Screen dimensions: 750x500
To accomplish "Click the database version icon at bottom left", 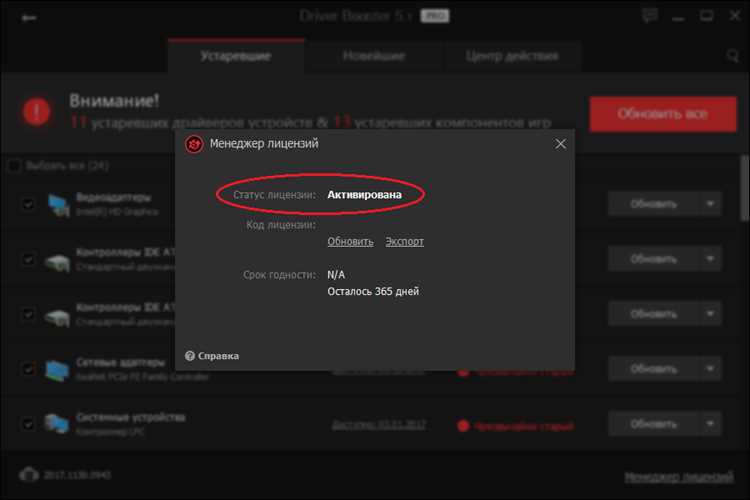I will pyautogui.click(x=29, y=475).
